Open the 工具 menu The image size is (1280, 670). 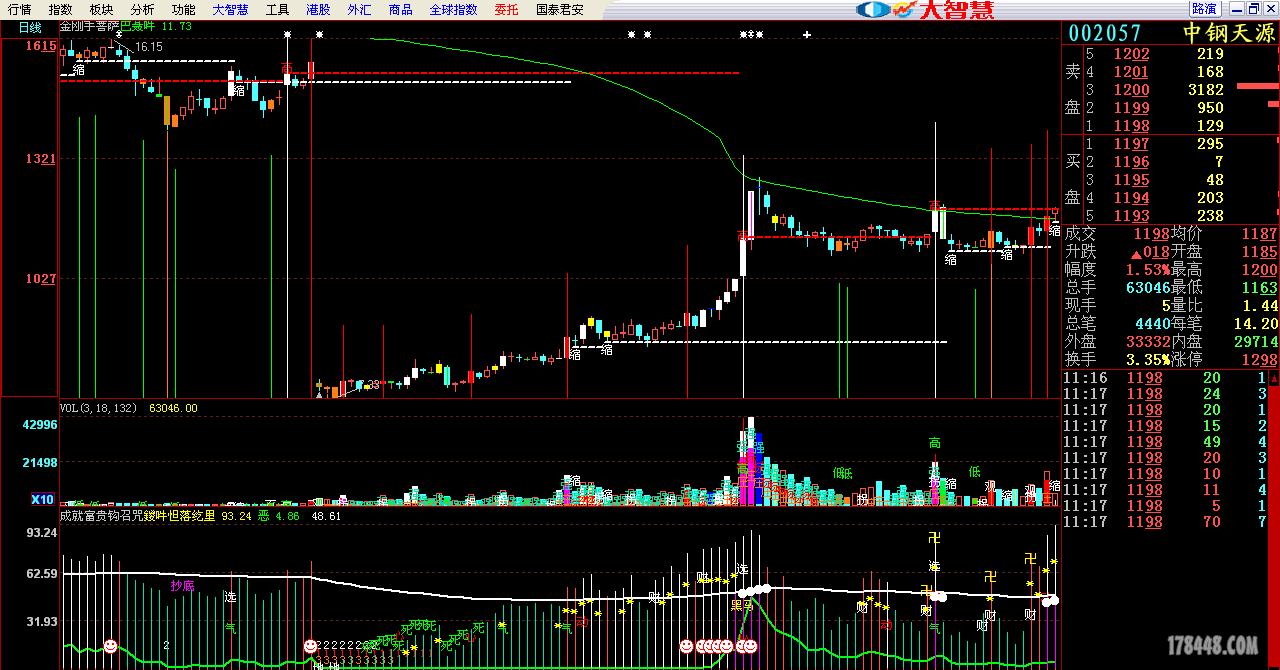[x=278, y=10]
